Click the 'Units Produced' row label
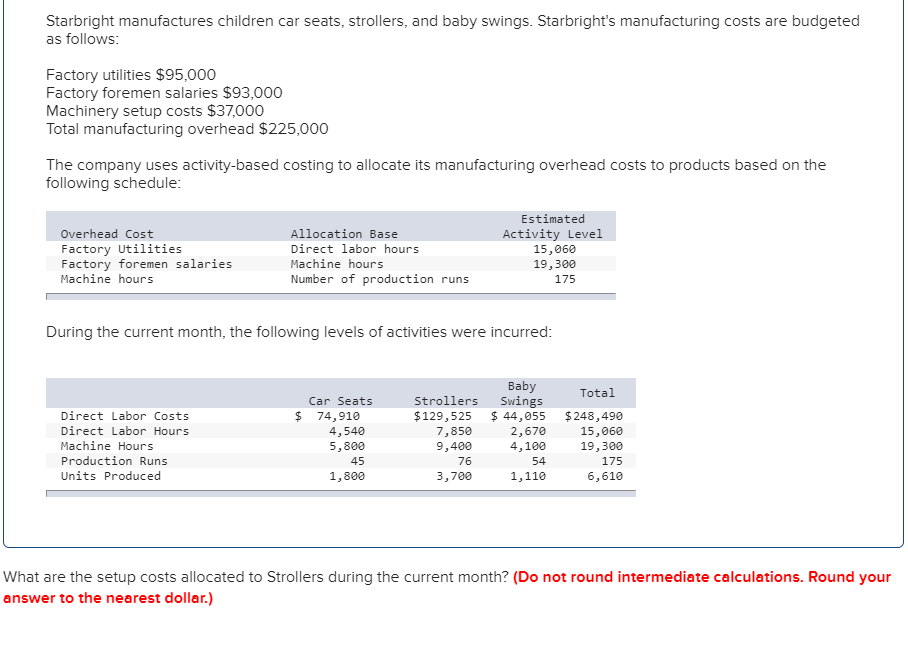This screenshot has width=908, height=659. [111, 476]
